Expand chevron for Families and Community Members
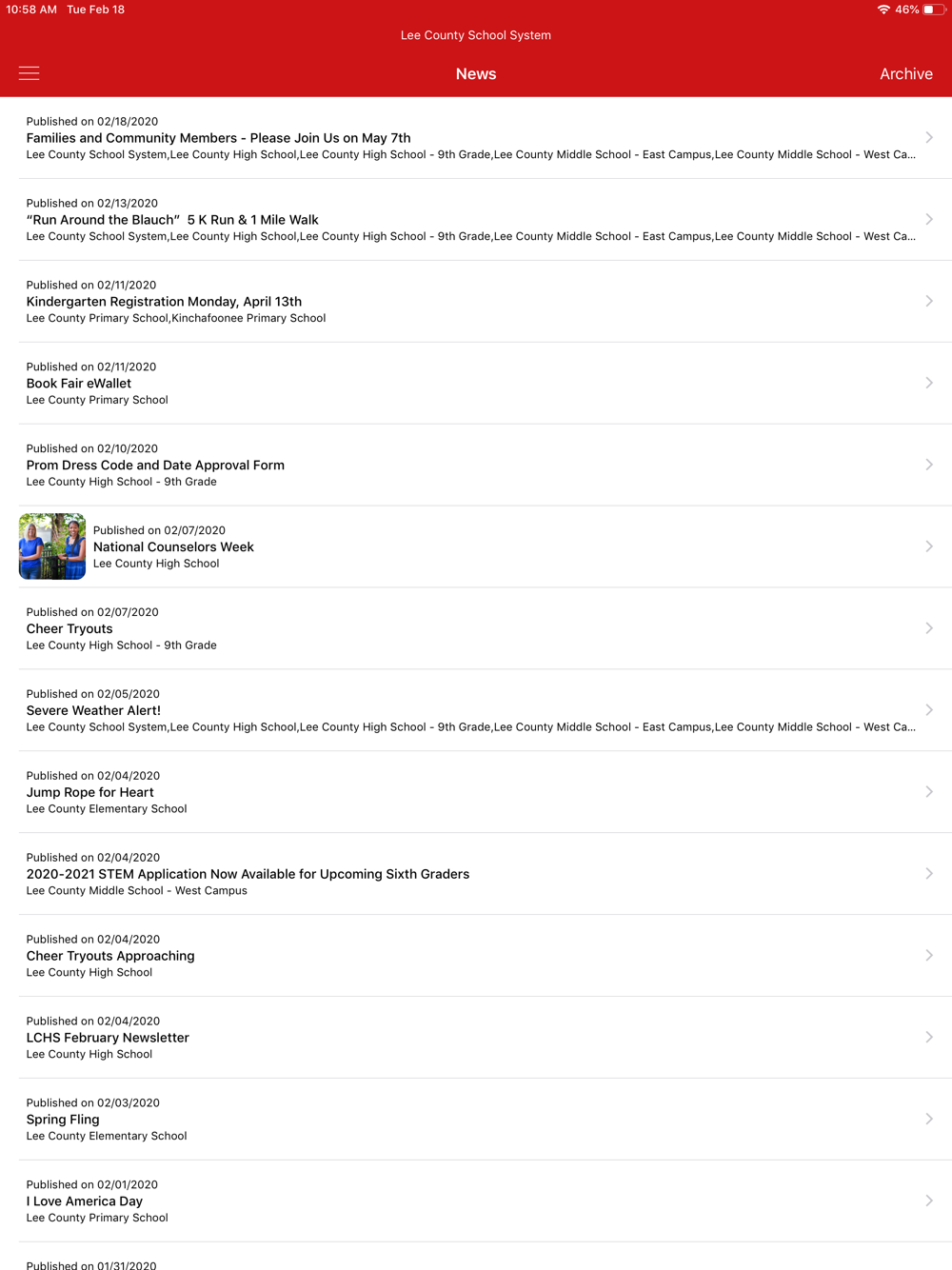This screenshot has width=952, height=1270. pyautogui.click(x=929, y=137)
